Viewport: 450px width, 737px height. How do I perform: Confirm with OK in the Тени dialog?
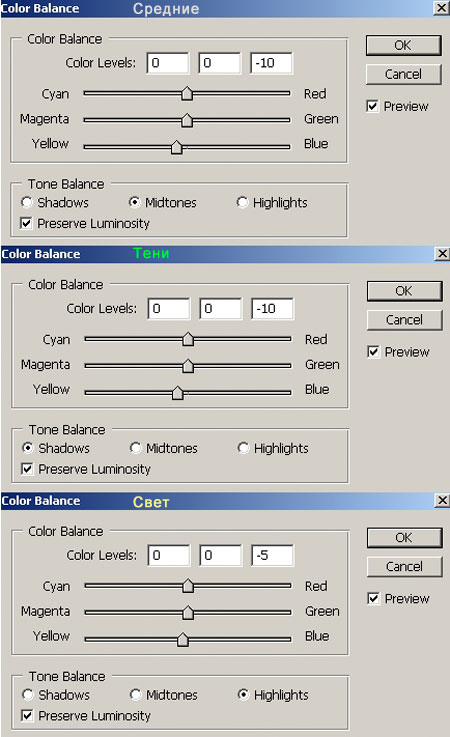pos(404,291)
